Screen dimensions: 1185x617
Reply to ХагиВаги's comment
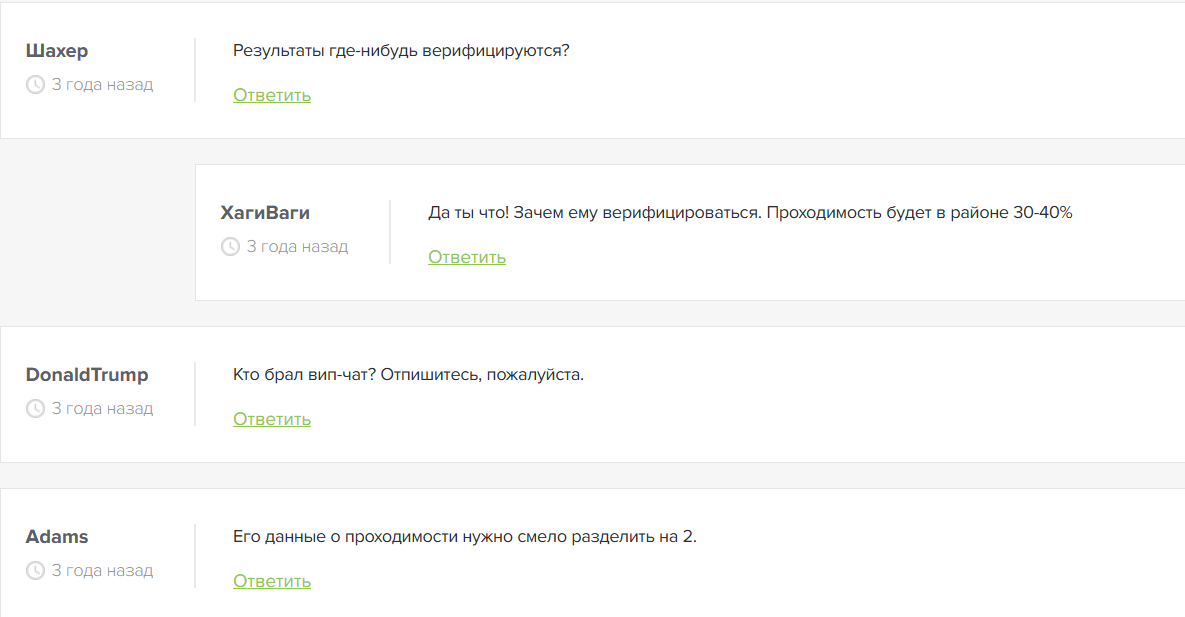click(467, 257)
